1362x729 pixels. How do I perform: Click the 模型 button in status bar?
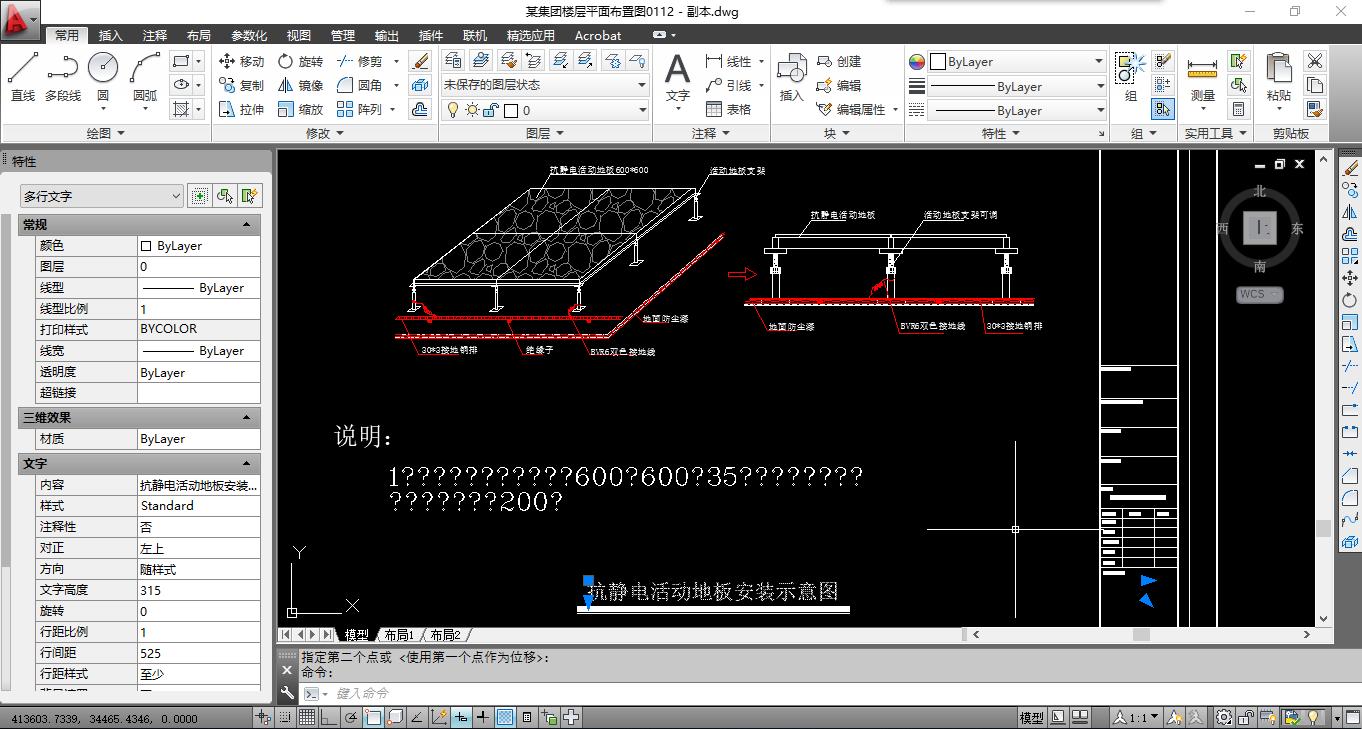click(x=1031, y=717)
